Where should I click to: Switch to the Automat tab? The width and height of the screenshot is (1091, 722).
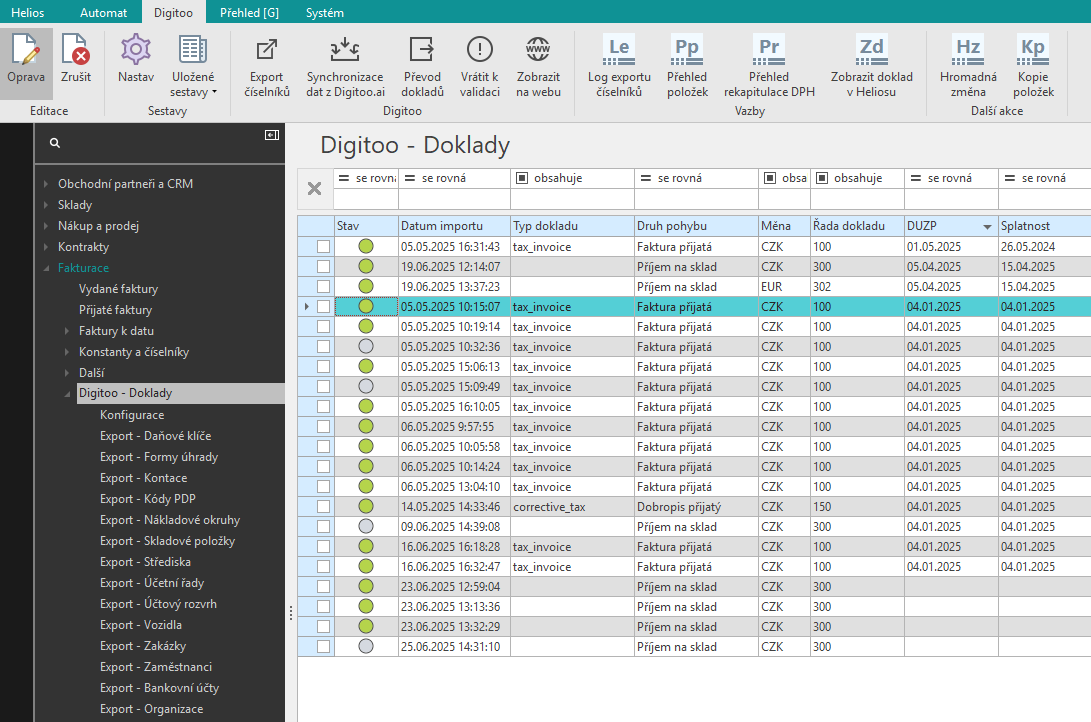pos(104,13)
